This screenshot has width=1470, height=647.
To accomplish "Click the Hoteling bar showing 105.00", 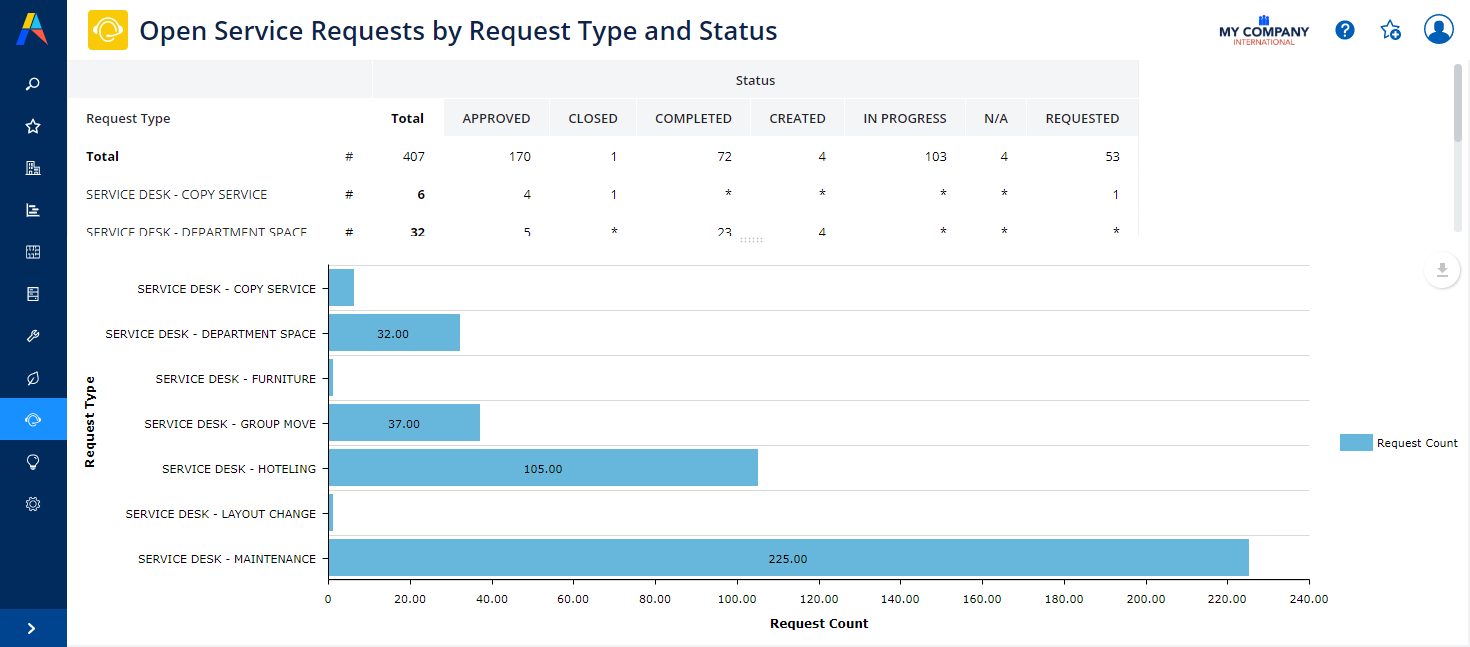I will 543,468.
